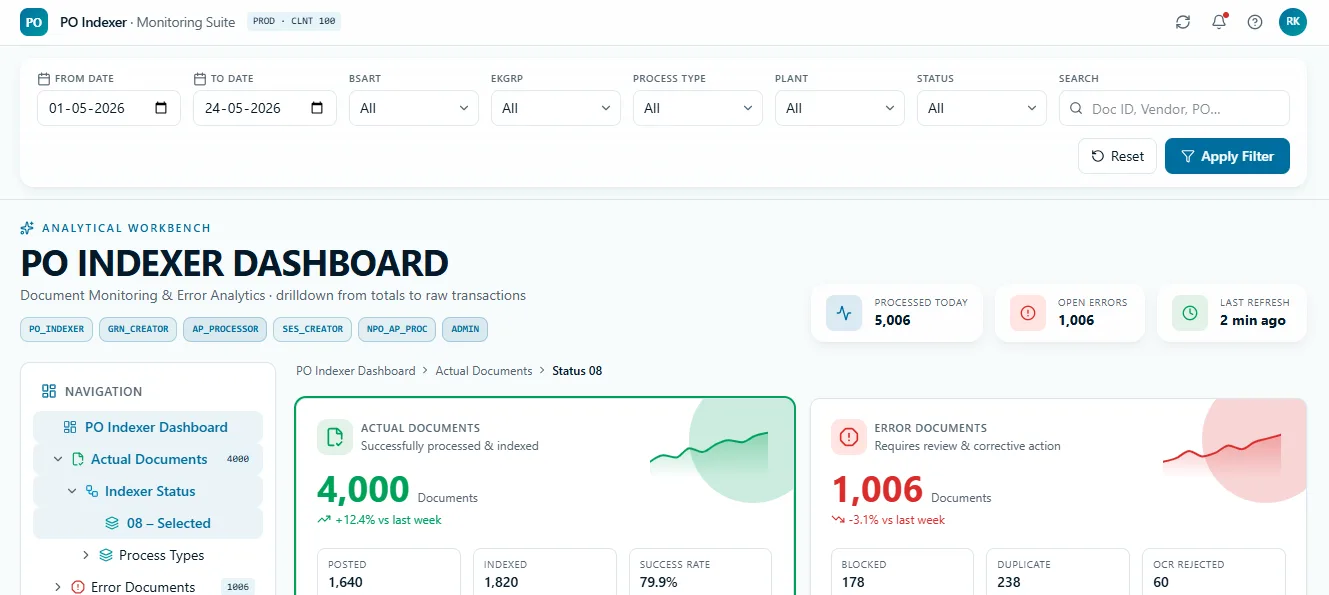
Task: Click the AP_PROCESSOR role chip
Action: tap(225, 328)
